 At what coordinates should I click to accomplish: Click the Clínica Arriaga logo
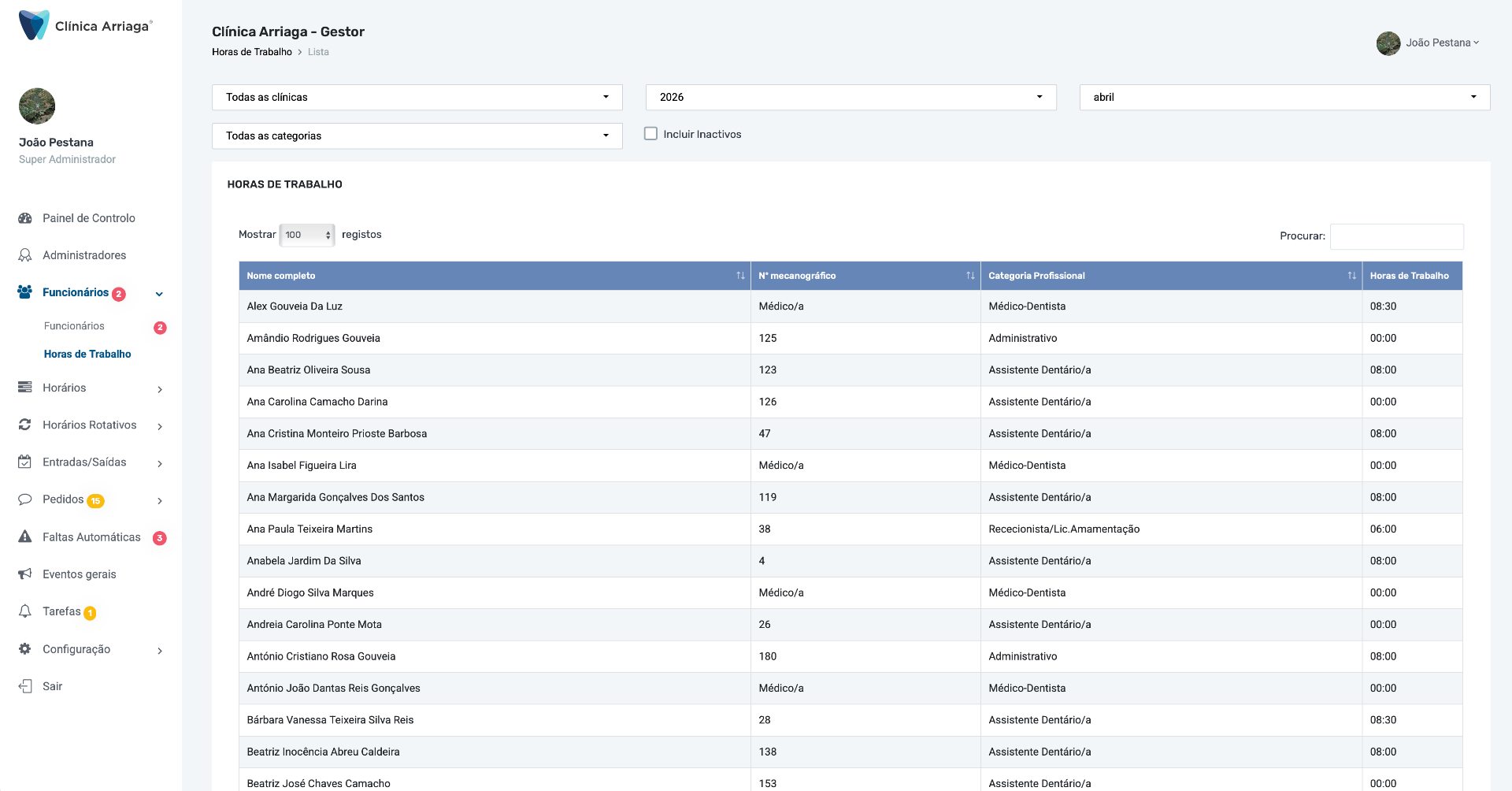85,25
